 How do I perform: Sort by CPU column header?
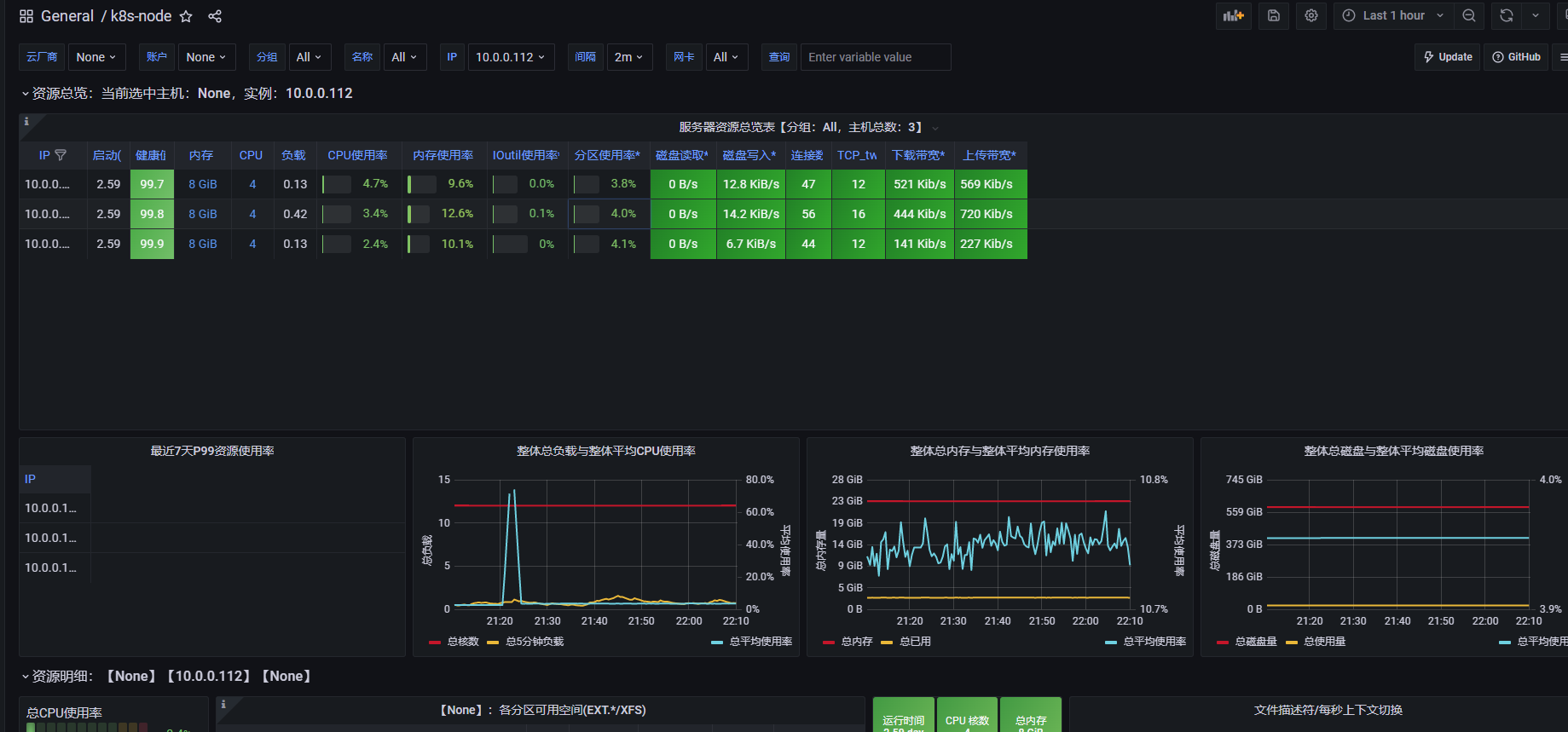pyautogui.click(x=252, y=155)
